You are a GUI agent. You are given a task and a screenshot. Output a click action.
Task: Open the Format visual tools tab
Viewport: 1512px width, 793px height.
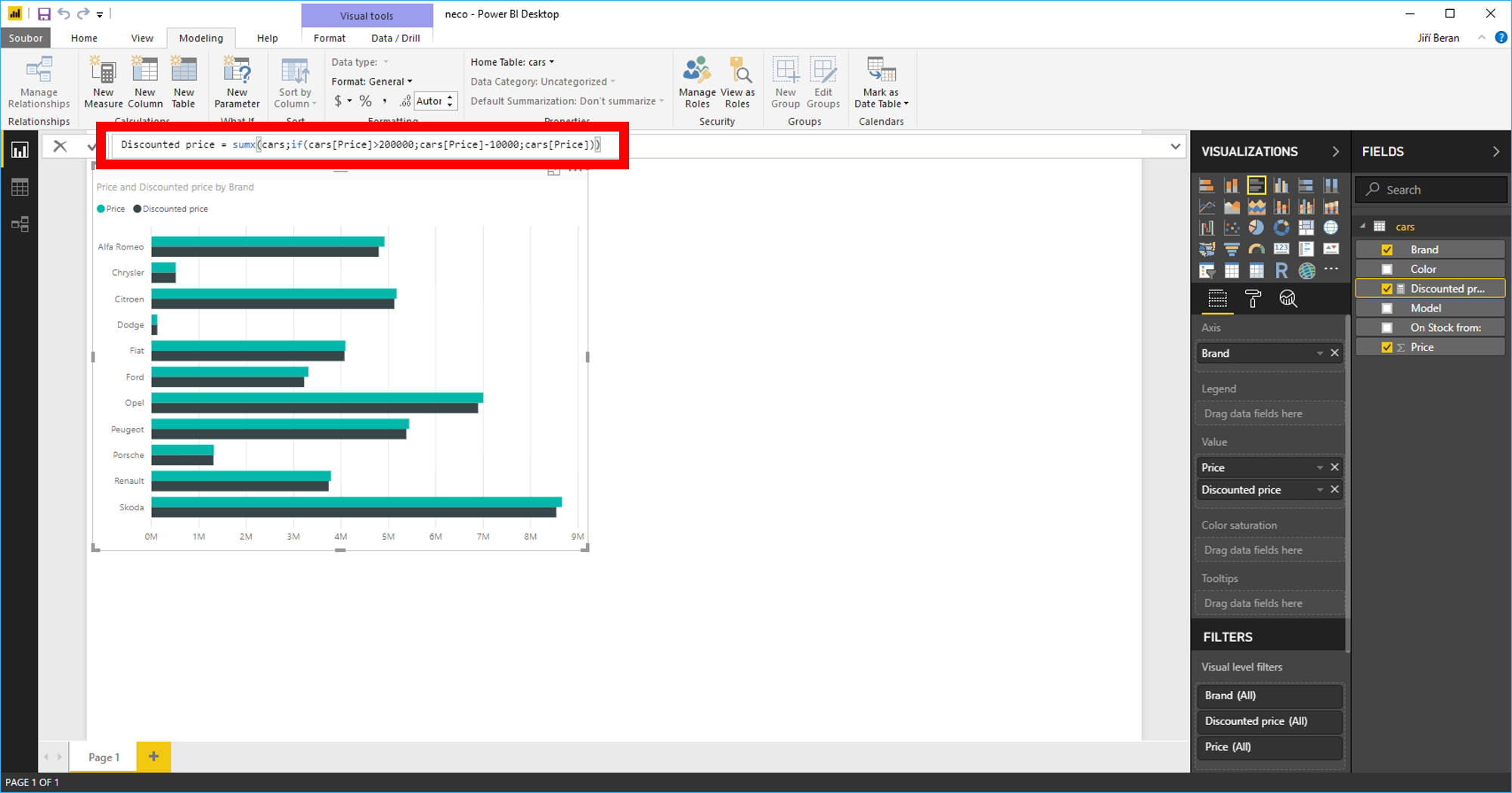tap(330, 38)
